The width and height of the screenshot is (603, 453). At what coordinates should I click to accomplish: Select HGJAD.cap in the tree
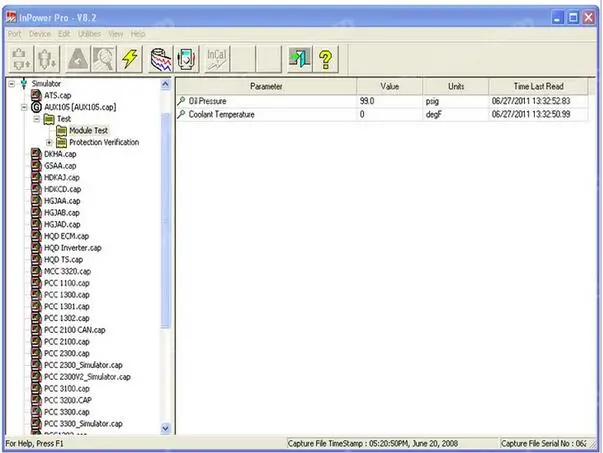tap(62, 225)
